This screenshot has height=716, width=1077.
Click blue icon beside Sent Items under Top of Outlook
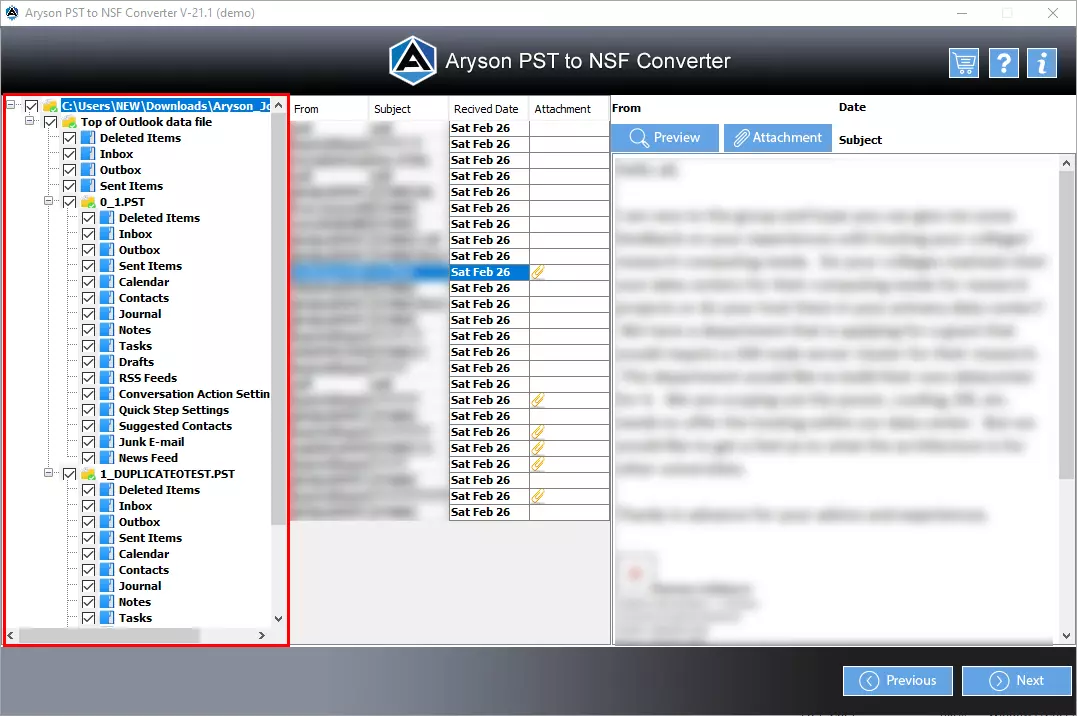click(87, 186)
